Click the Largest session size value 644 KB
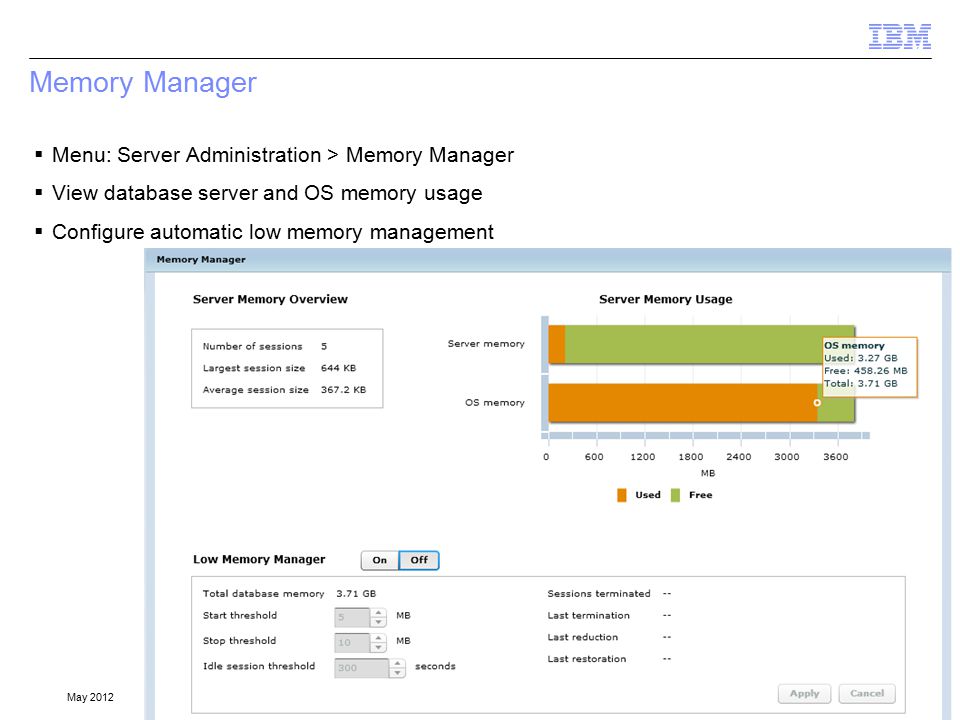The image size is (960, 720). 338,368
